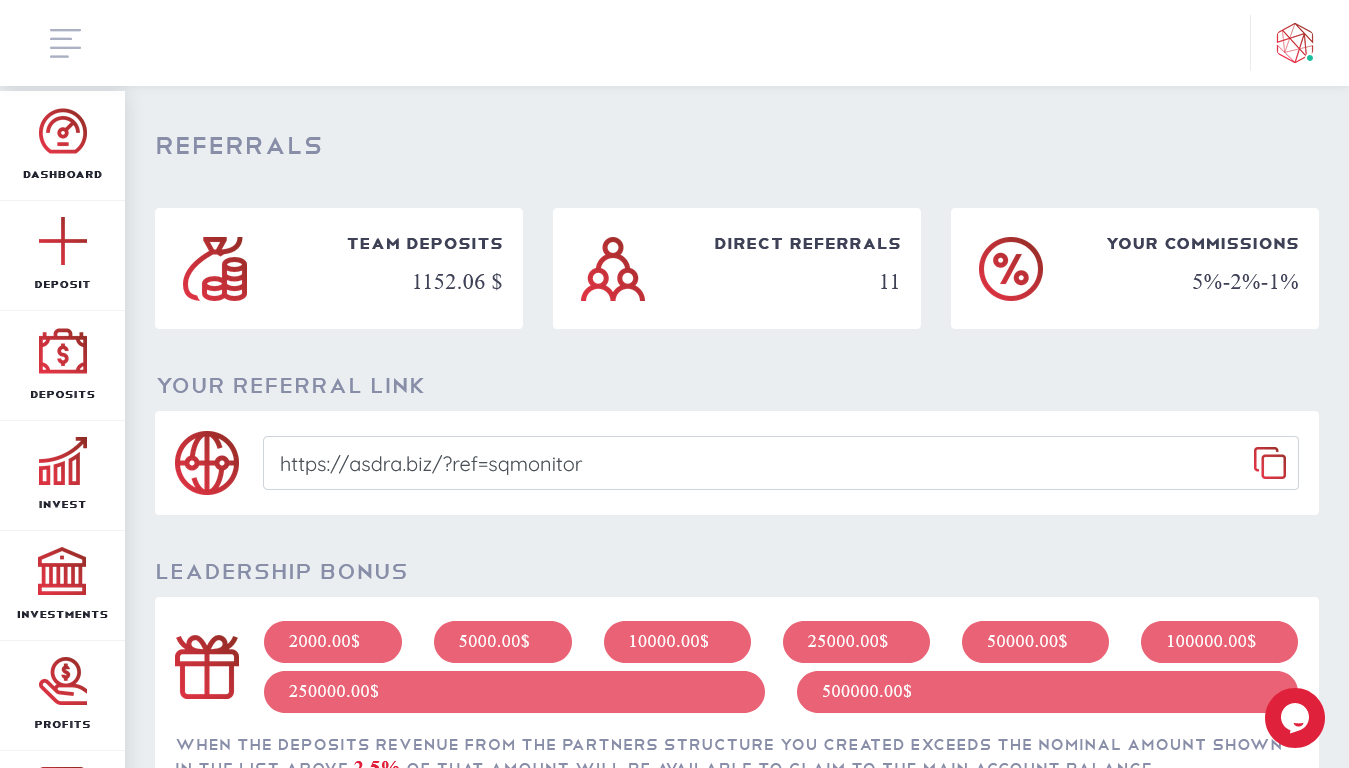
Task: Select the 5000.00$ leadership bonus pill
Action: (503, 642)
